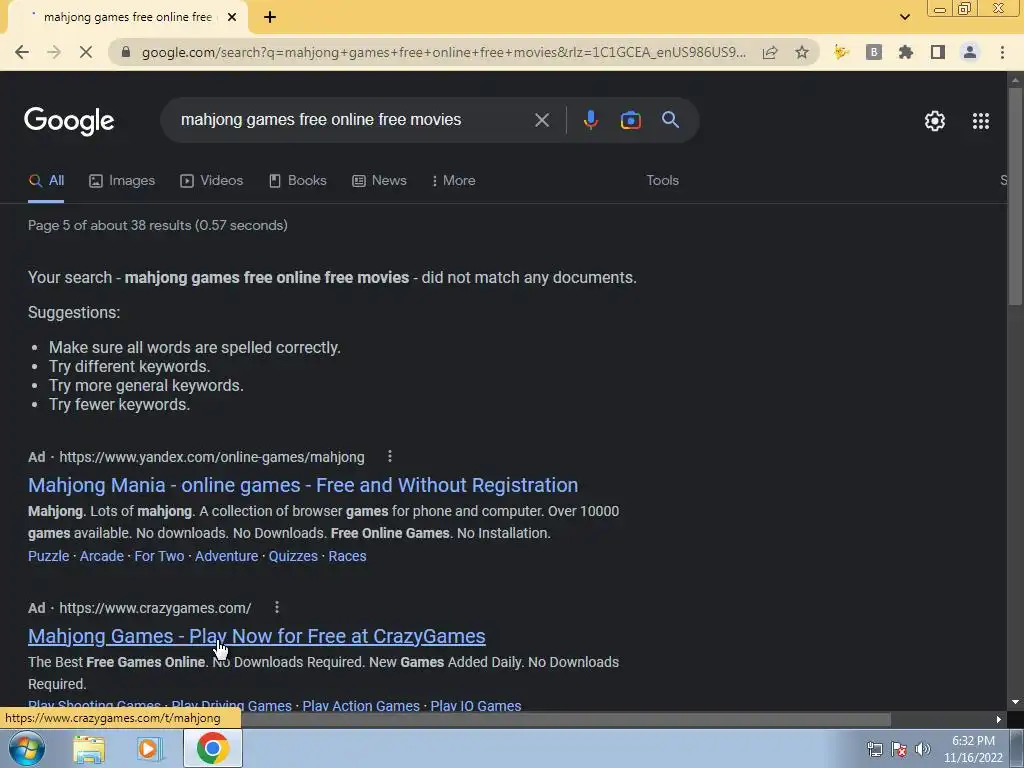Open search Tools options
This screenshot has height=768, width=1024.
coord(662,181)
